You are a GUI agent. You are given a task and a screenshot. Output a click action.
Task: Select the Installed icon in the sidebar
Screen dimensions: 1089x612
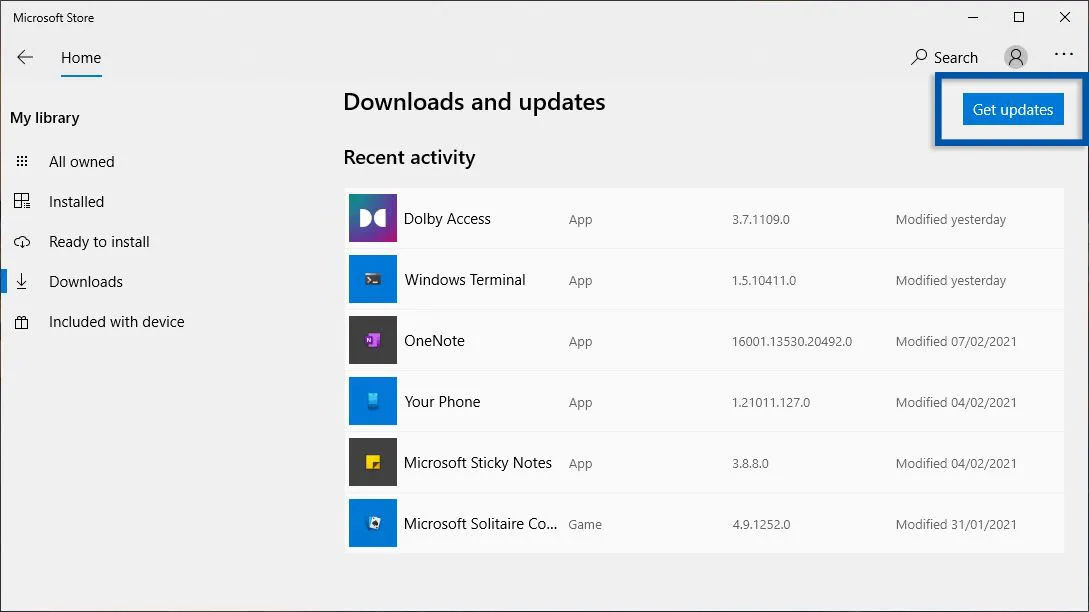[x=22, y=201]
